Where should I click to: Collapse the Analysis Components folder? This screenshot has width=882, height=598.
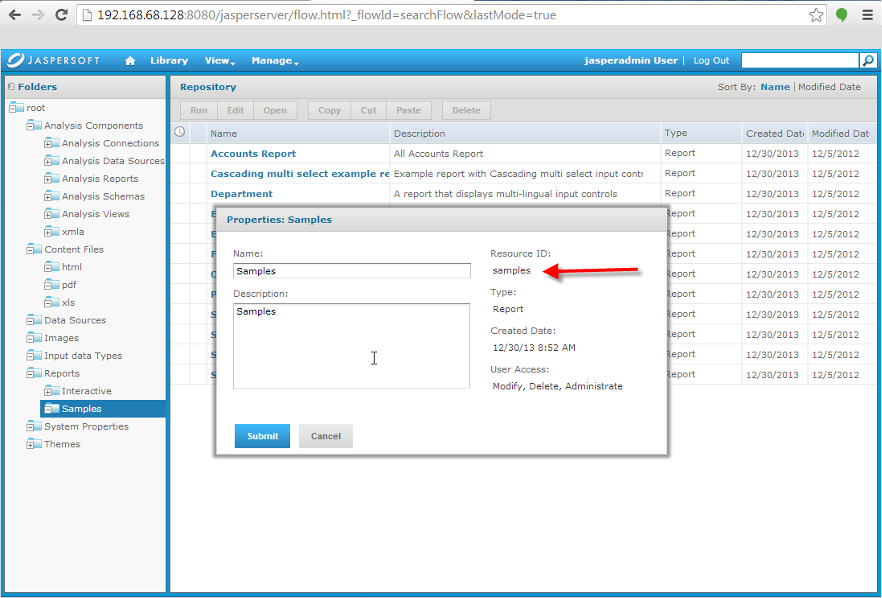pyautogui.click(x=29, y=126)
